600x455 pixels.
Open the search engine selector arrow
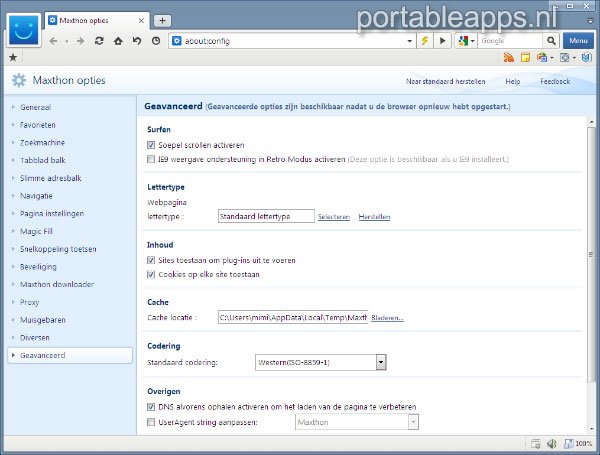(x=473, y=41)
